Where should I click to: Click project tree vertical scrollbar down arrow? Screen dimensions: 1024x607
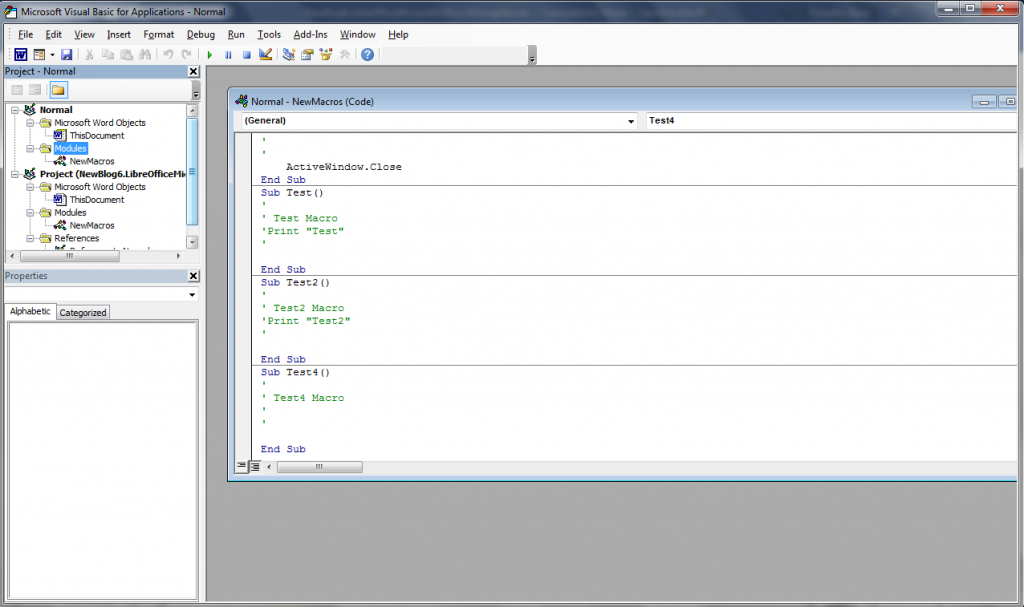click(192, 242)
